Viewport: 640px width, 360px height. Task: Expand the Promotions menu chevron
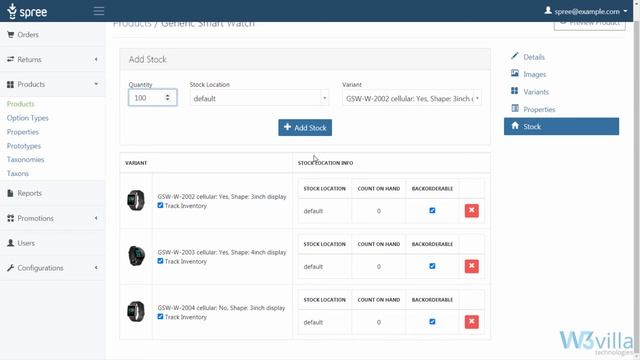click(x=96, y=218)
